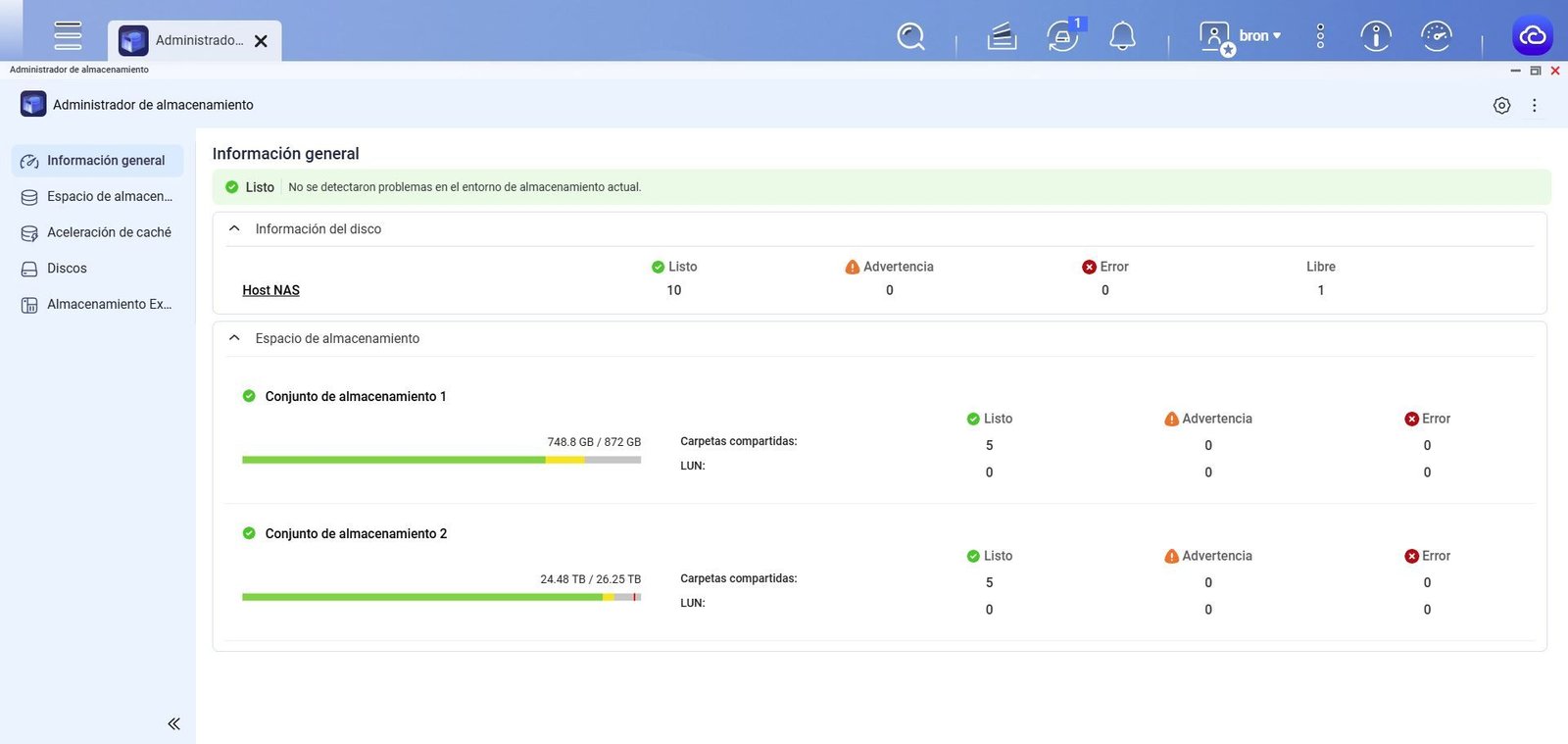Open the main hamburger menu
The image size is (1568, 744).
[68, 35]
